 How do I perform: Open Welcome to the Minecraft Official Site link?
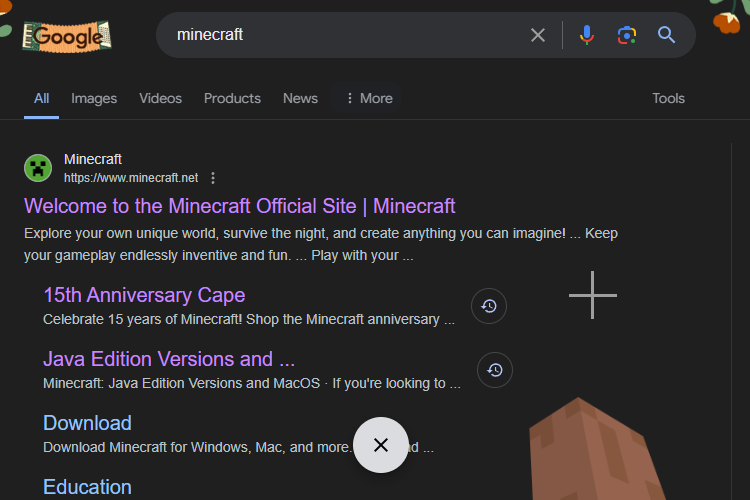point(240,206)
